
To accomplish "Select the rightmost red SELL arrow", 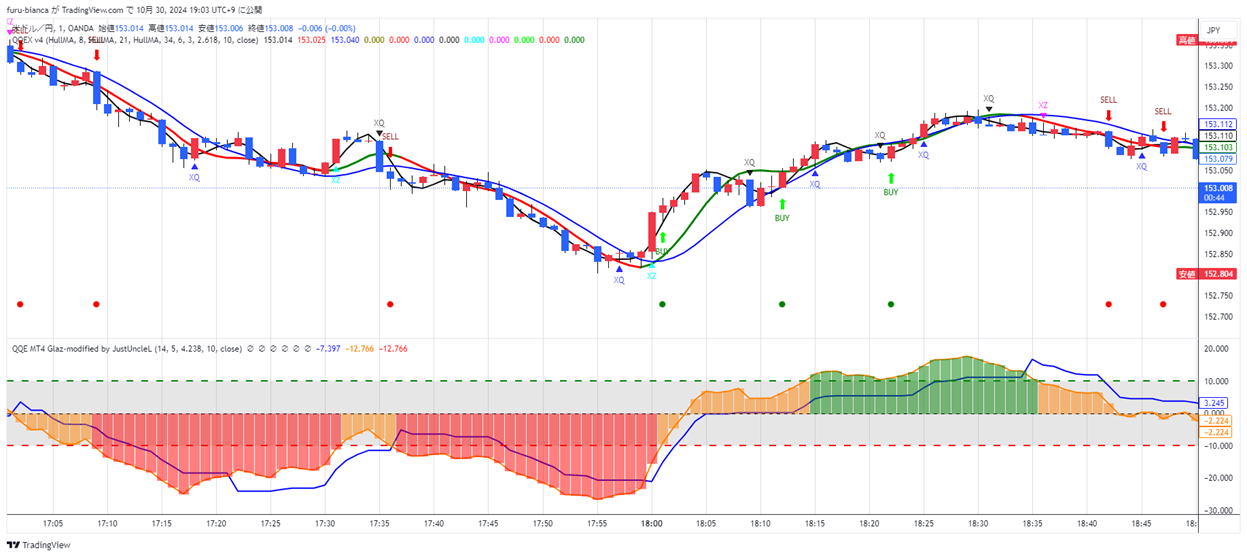I will (x=1163, y=126).
